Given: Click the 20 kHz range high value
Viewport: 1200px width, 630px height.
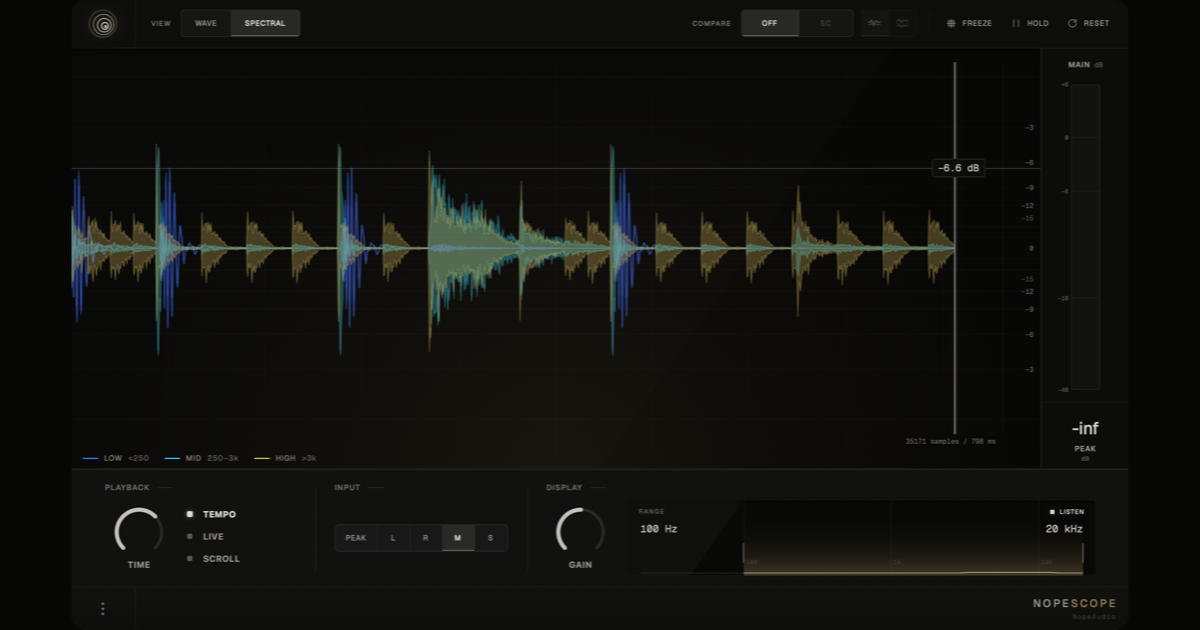Looking at the screenshot, I should point(1064,529).
